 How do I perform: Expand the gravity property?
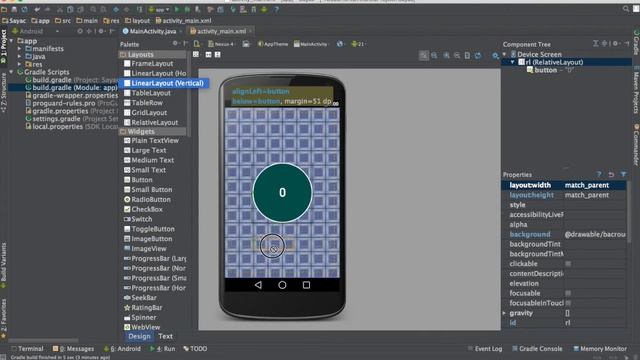(504, 313)
